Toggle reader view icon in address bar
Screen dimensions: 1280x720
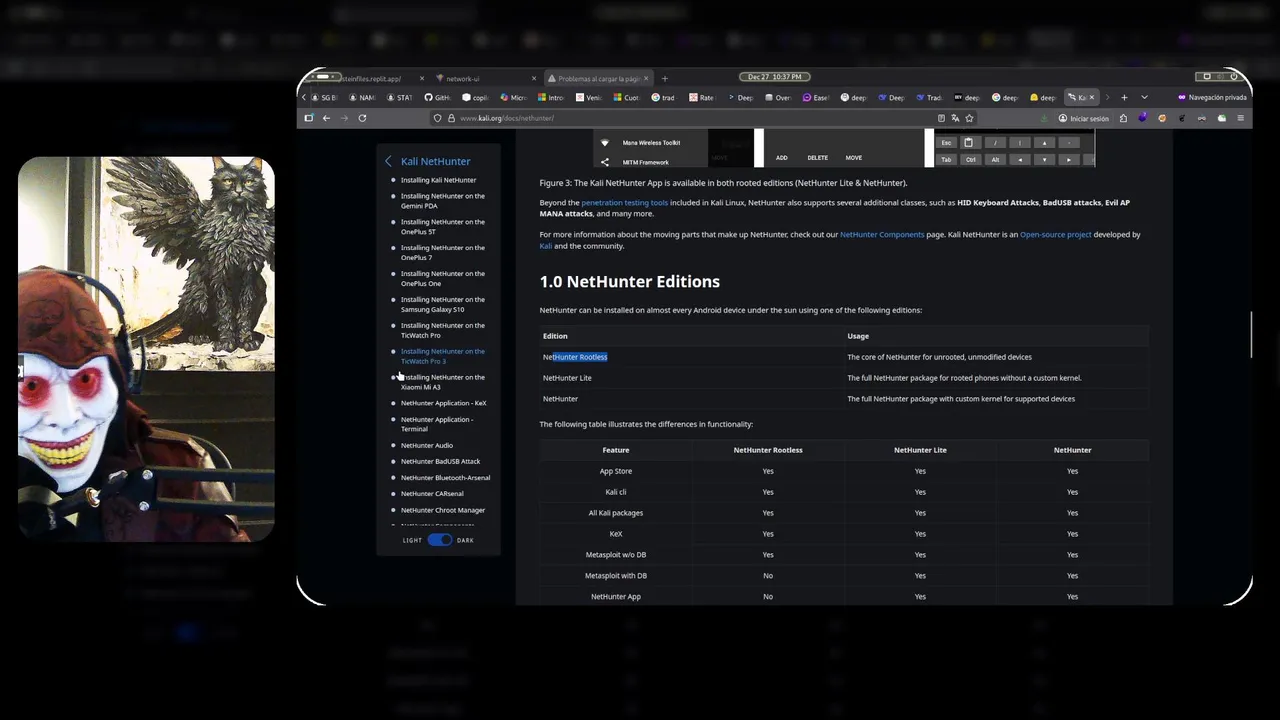pos(941,118)
